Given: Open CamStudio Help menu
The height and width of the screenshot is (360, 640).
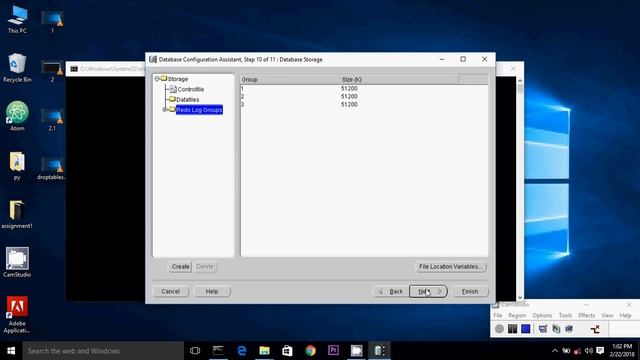Looking at the screenshot, I should 625,316.
